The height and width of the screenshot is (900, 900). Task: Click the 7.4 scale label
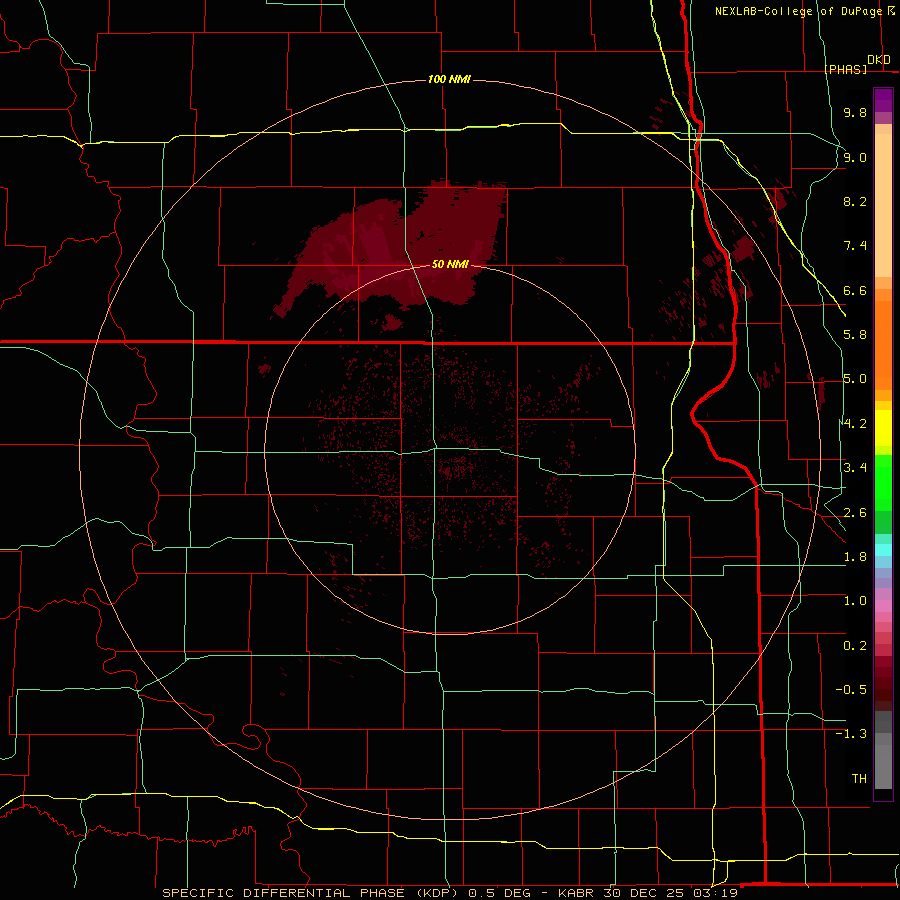pos(855,246)
